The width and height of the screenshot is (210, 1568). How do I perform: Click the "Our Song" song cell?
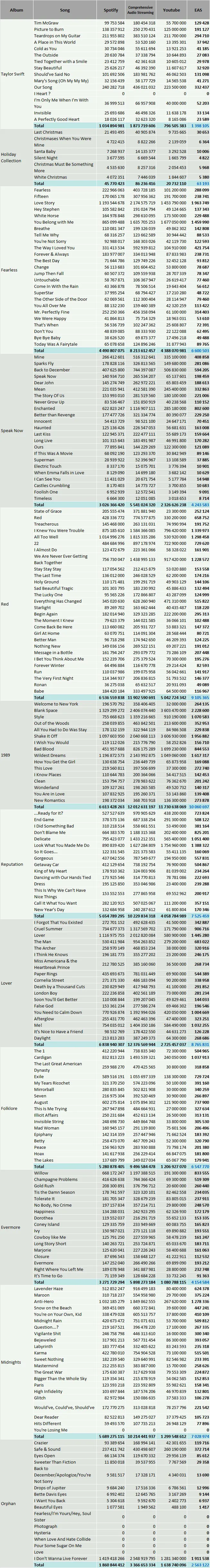65,87
